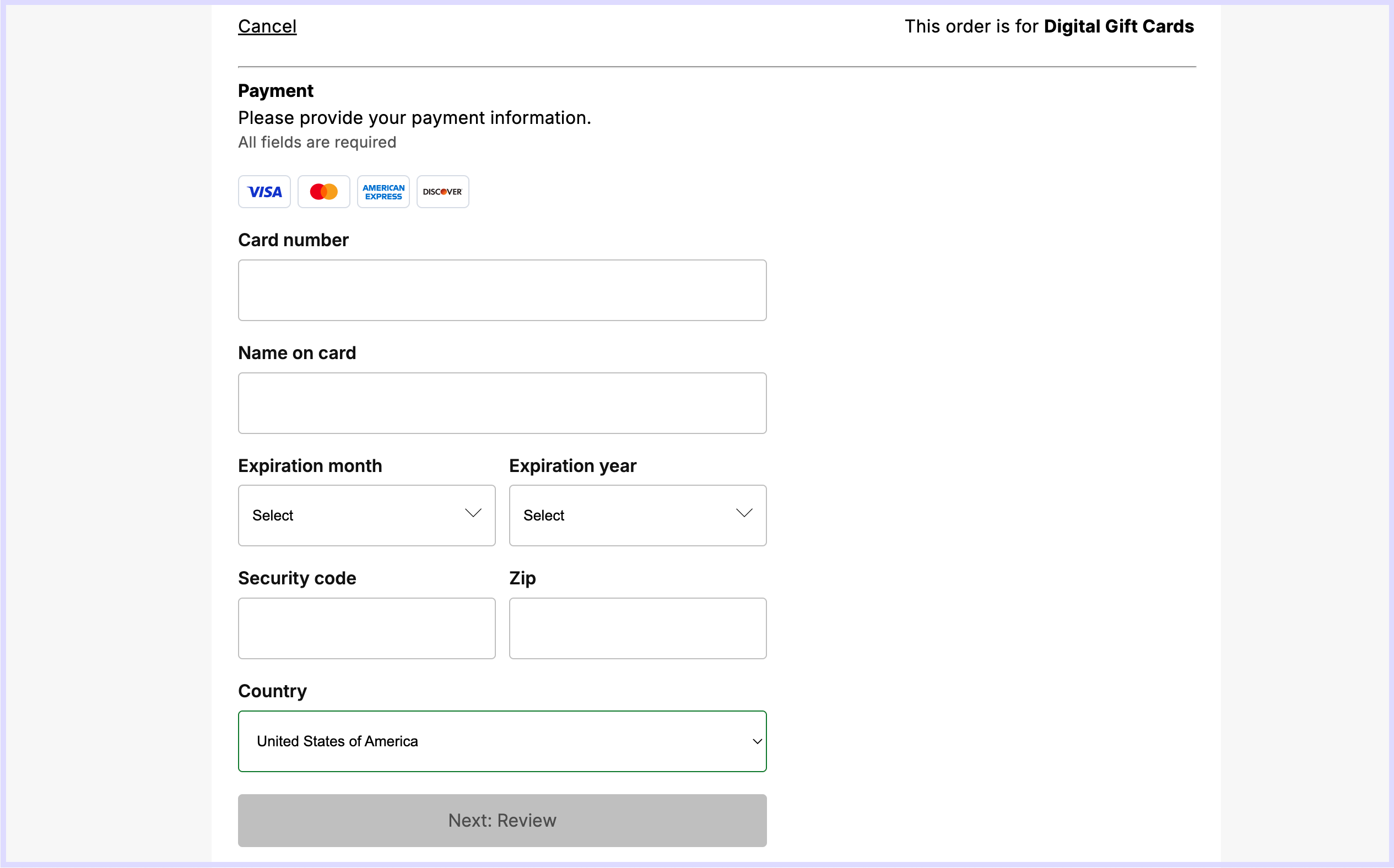
Task: Open the Expiration month Select dropdown
Action: [x=366, y=515]
